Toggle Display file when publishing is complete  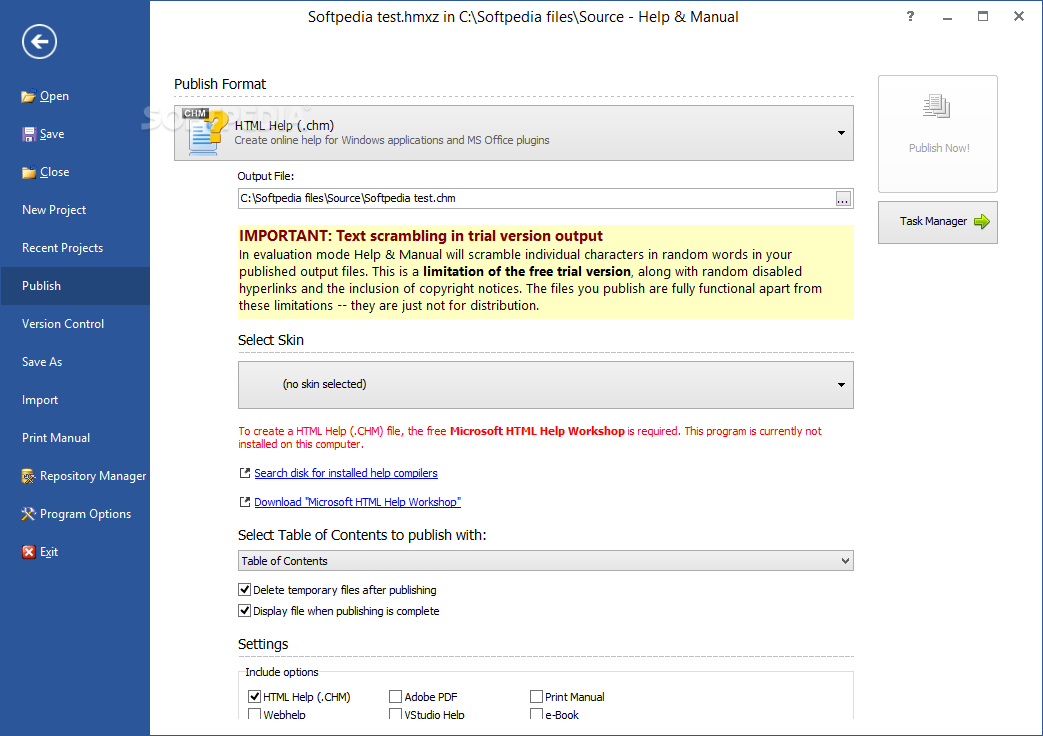(245, 610)
